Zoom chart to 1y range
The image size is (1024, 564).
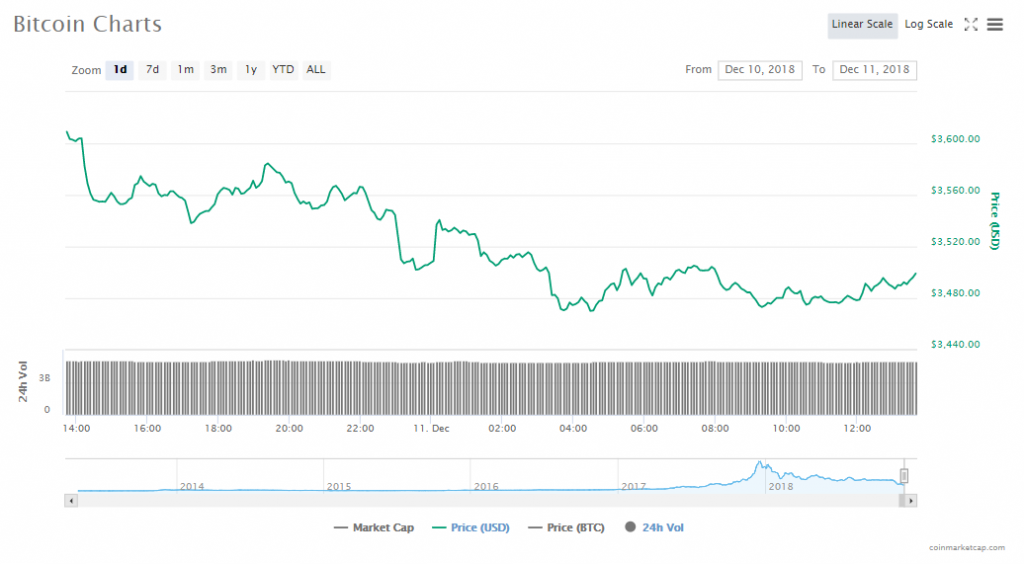[251, 70]
